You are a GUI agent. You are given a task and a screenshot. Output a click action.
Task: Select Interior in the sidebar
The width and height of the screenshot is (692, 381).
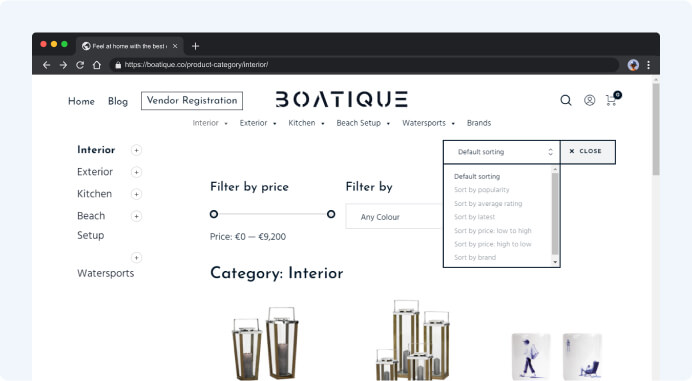(96, 150)
